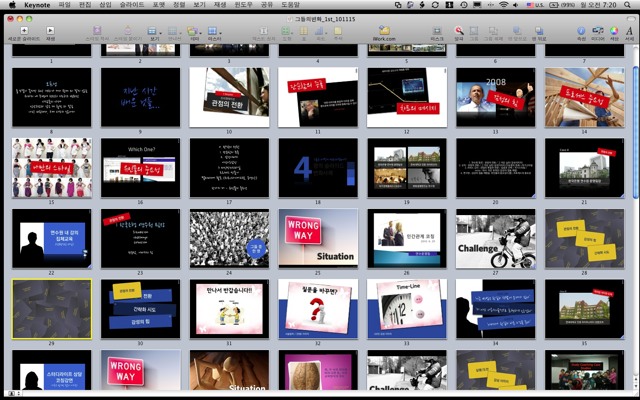The width and height of the screenshot is (640, 400).
Task: Open the 삽입 (Insert) menu
Action: coord(105,5)
